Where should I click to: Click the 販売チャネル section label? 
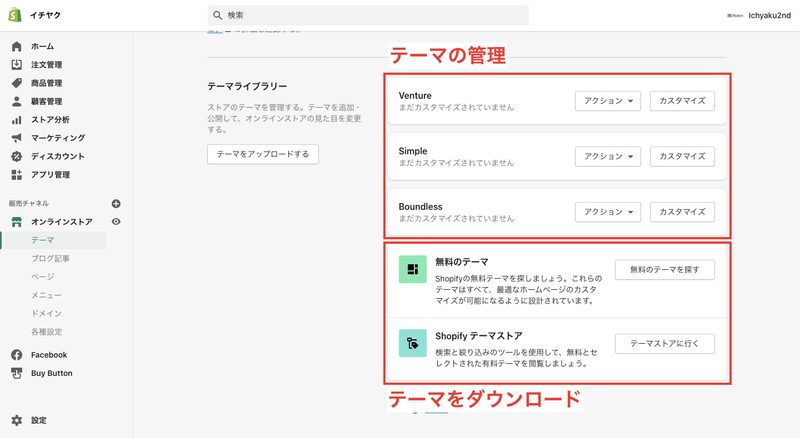pos(29,203)
